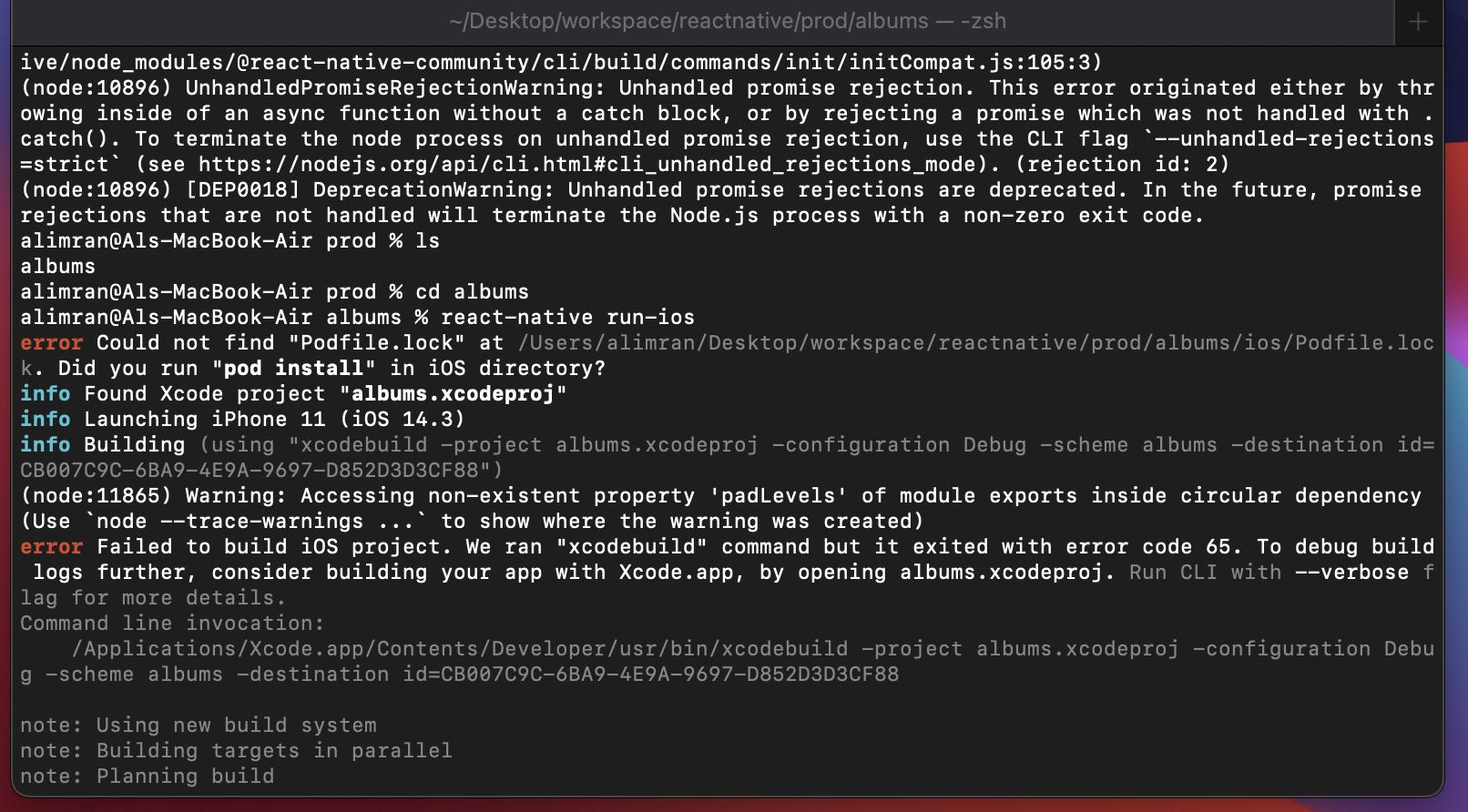Click the "cd albums" command text
This screenshot has height=812, width=1468.
coord(472,292)
